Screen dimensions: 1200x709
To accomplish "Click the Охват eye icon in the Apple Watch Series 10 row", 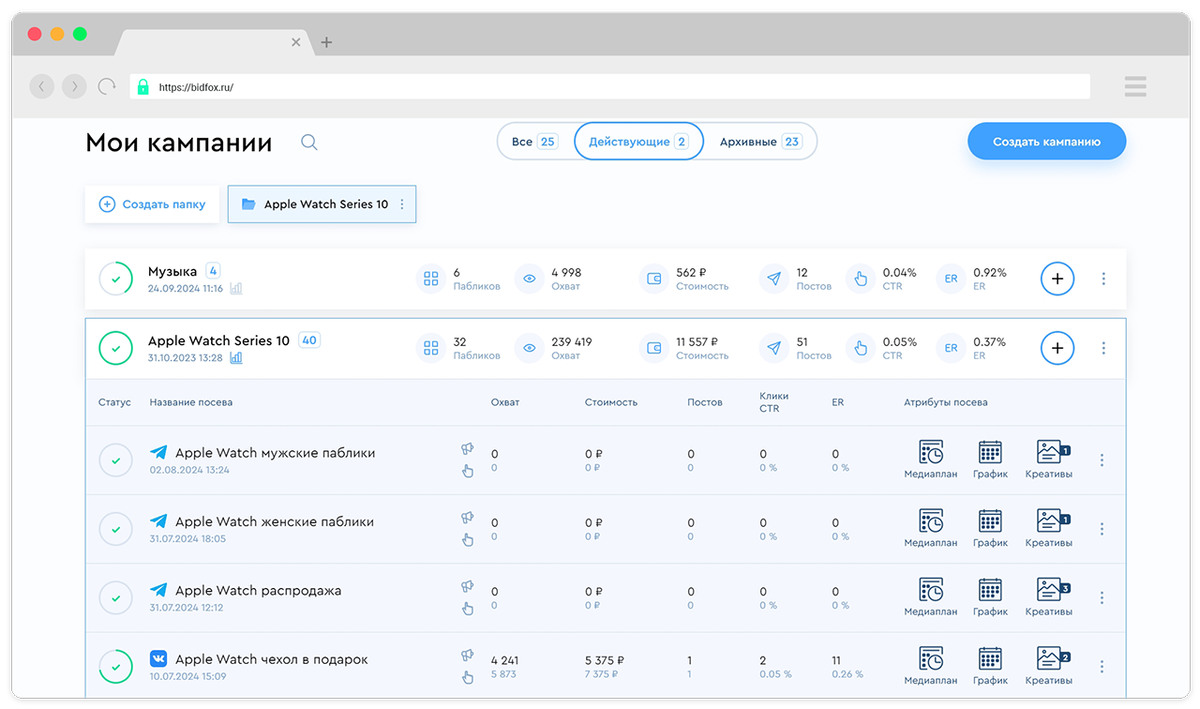I will [x=530, y=348].
